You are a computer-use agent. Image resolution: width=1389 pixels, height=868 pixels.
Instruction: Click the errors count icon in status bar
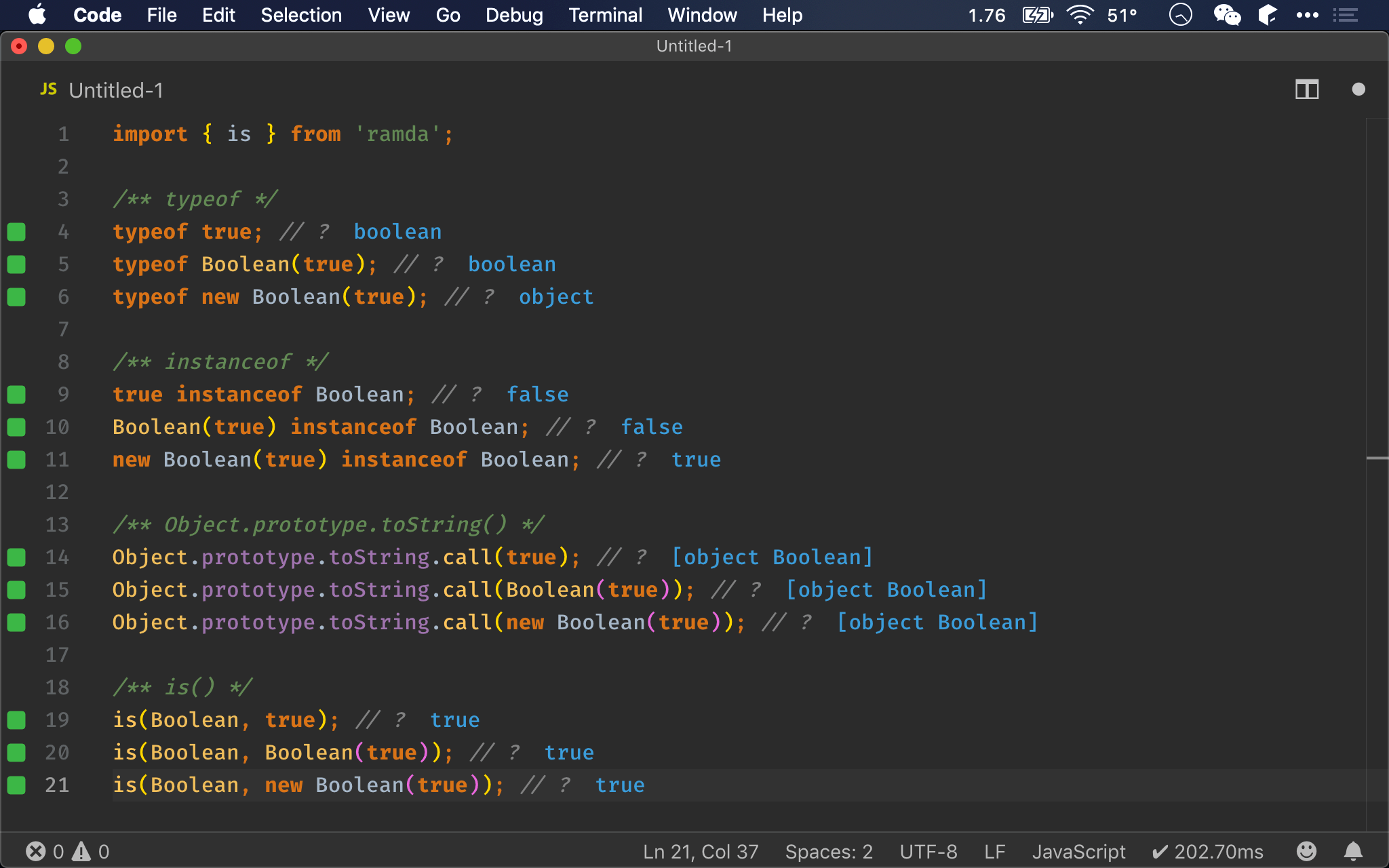coord(35,851)
